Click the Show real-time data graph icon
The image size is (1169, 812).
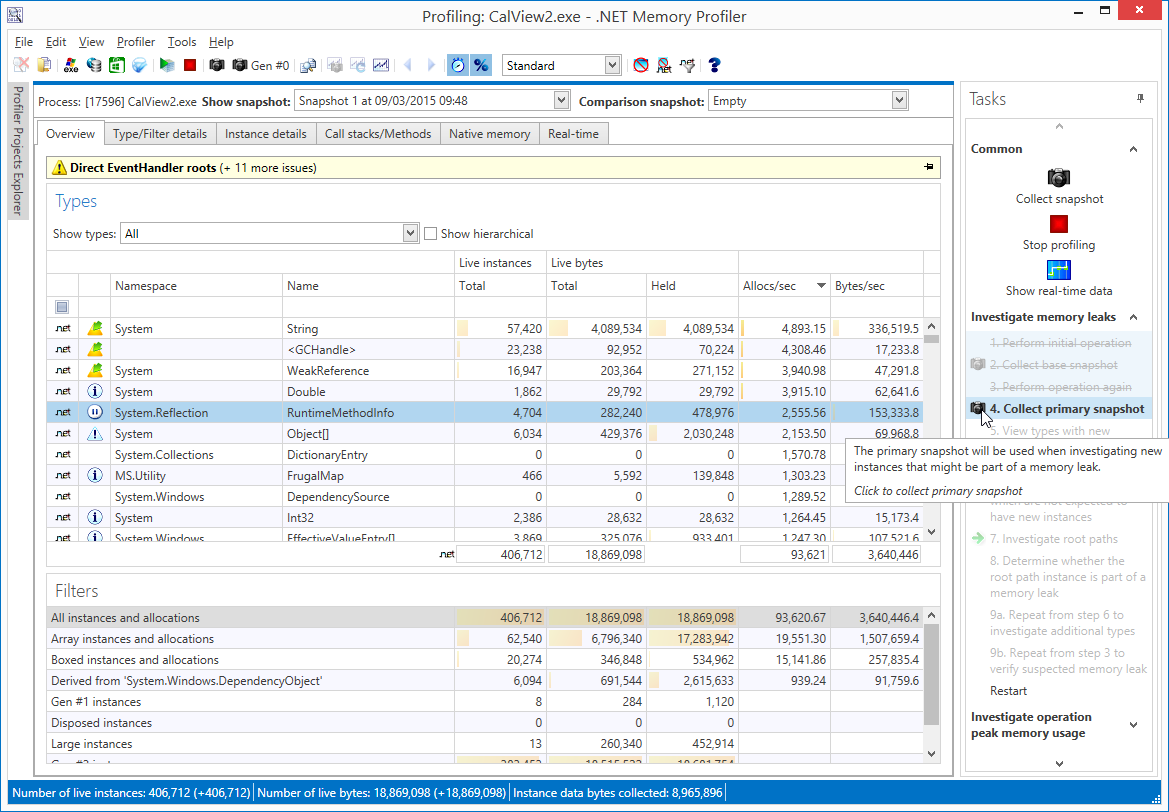[x=1059, y=270]
